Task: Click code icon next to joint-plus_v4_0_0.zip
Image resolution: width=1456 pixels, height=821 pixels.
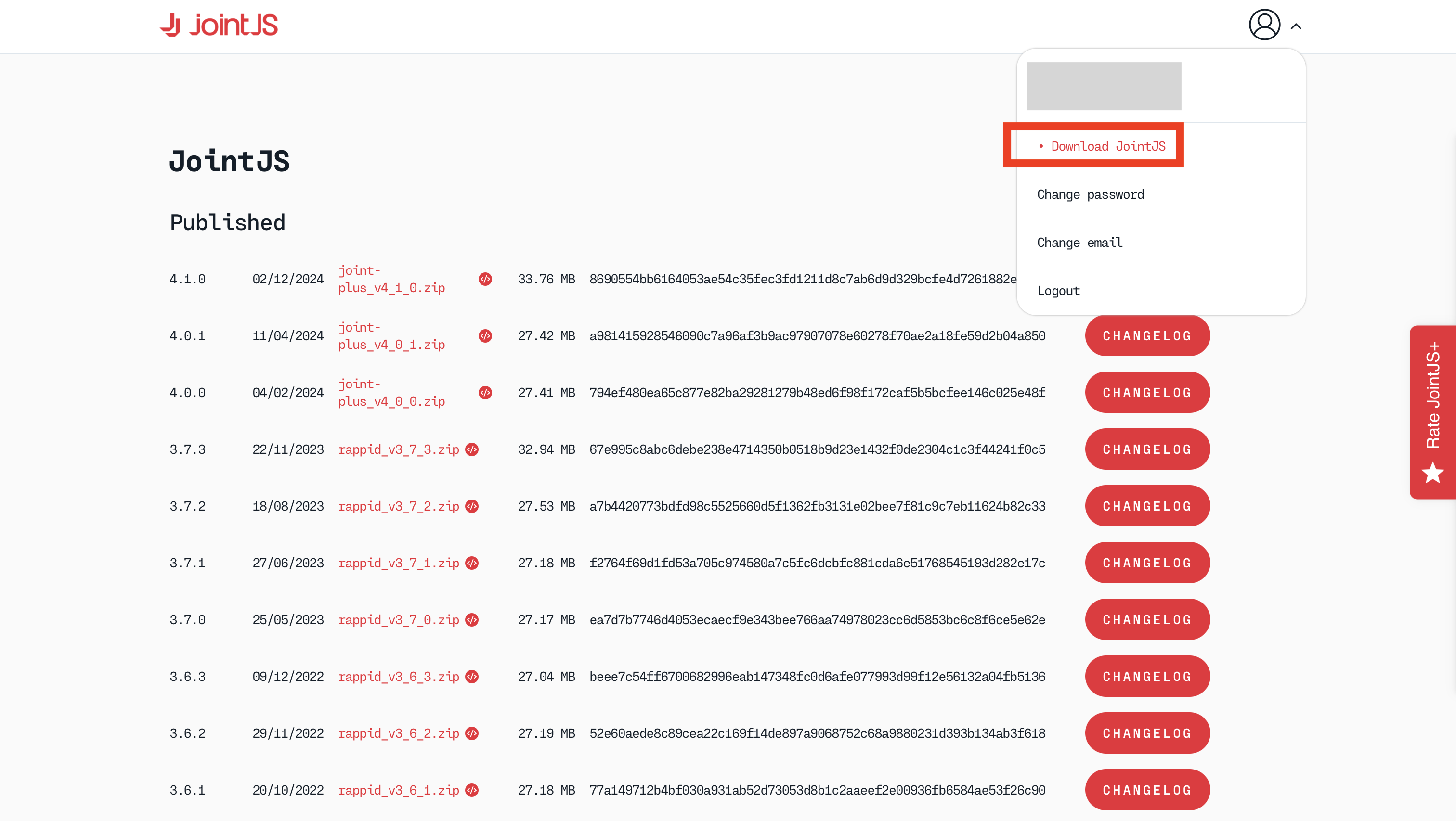Action: (485, 393)
